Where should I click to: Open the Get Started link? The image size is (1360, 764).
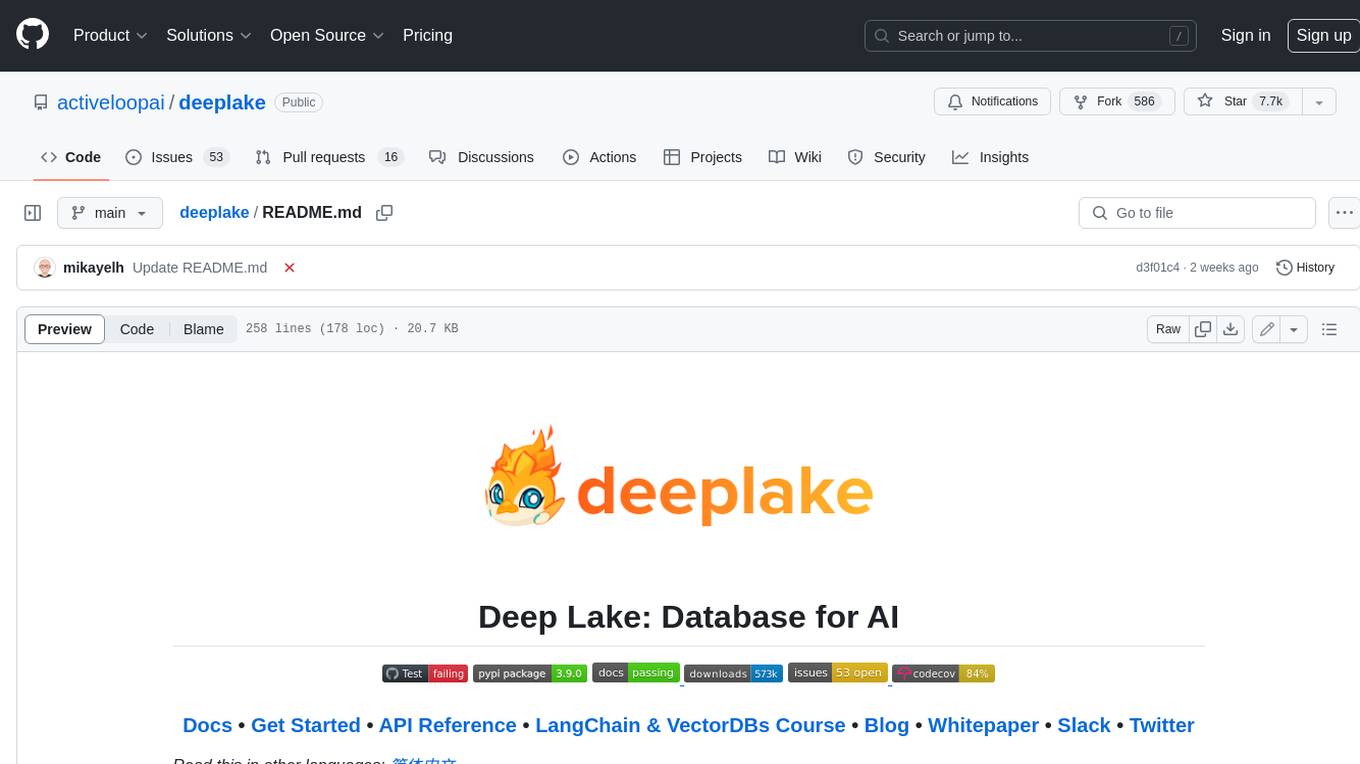pyautogui.click(x=305, y=725)
